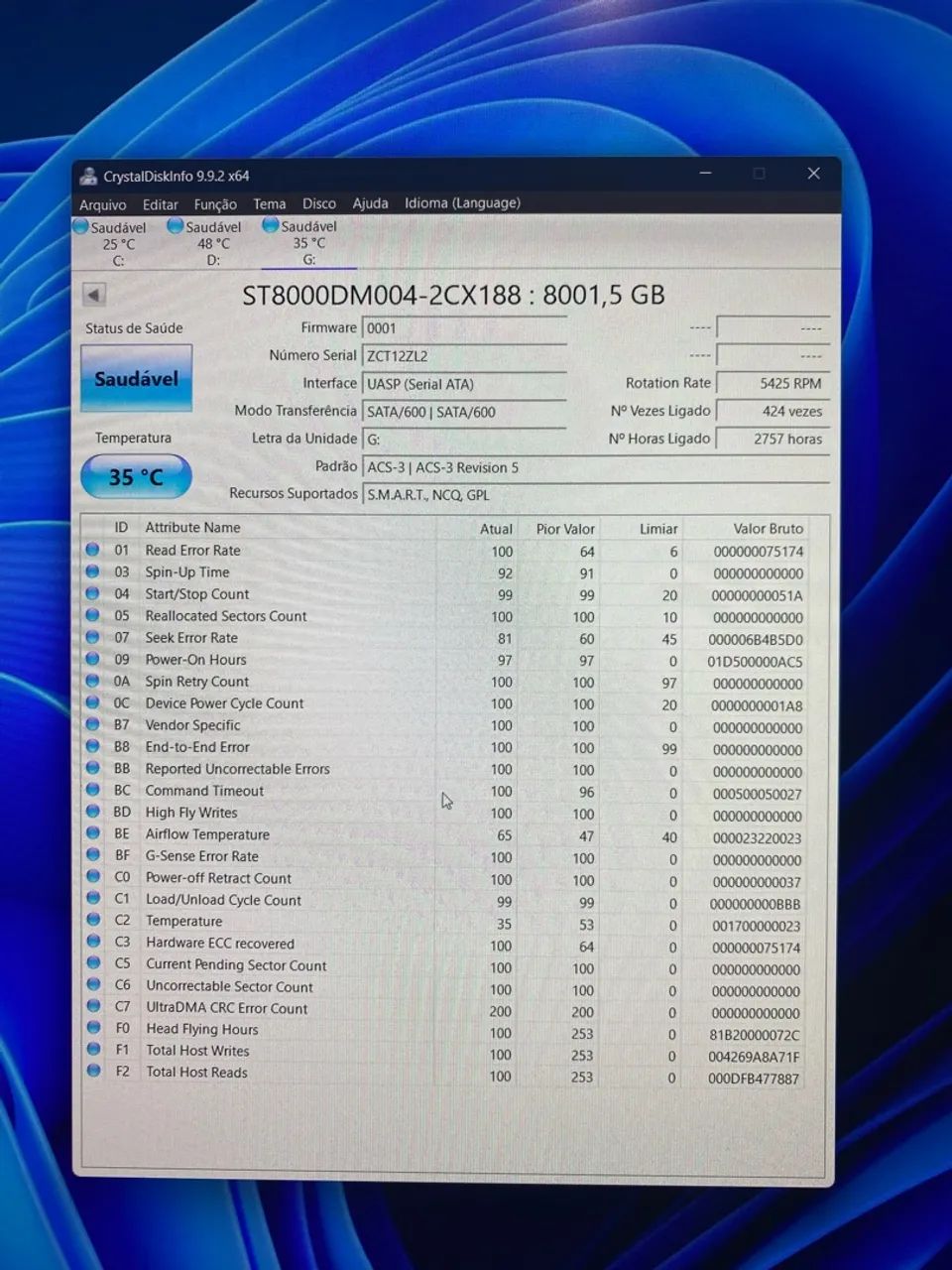Click the previous disk arrow button
The width and height of the screenshot is (952, 1270).
pos(94,295)
